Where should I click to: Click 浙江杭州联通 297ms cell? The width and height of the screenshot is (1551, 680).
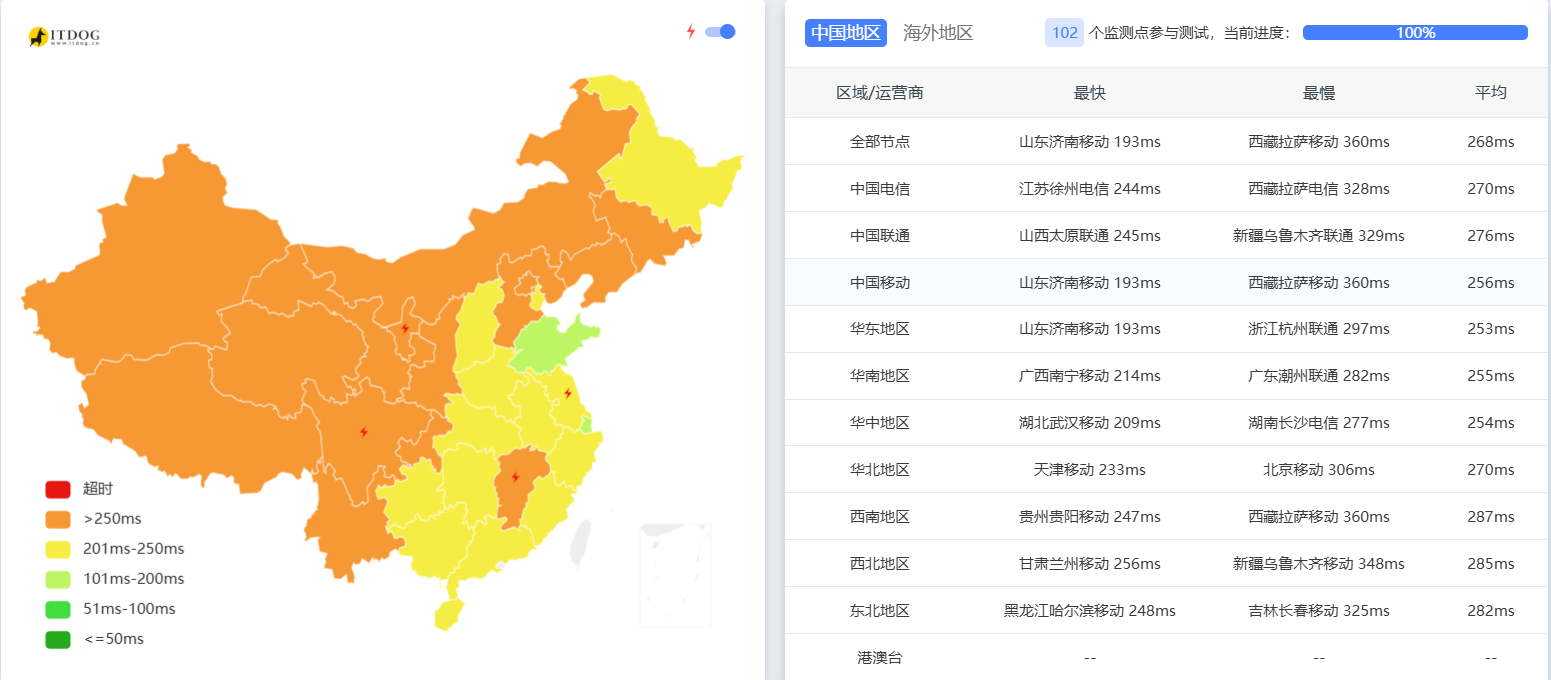pyautogui.click(x=1319, y=329)
